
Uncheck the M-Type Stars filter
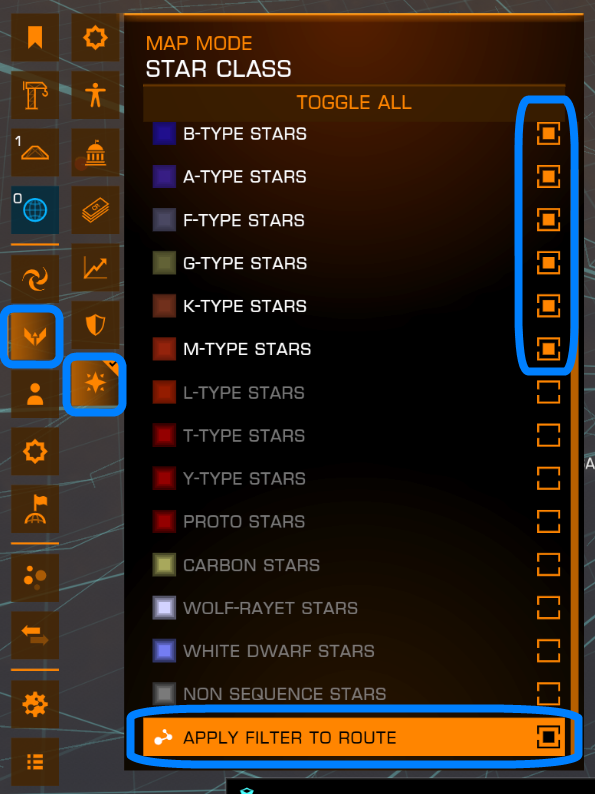click(548, 349)
